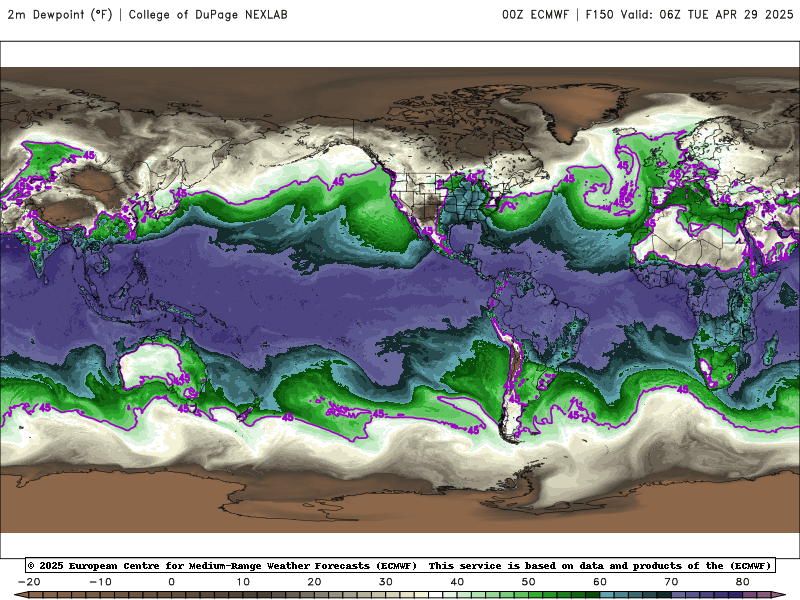Click the -20 label on the color scale
800x600 pixels.
tap(29, 582)
